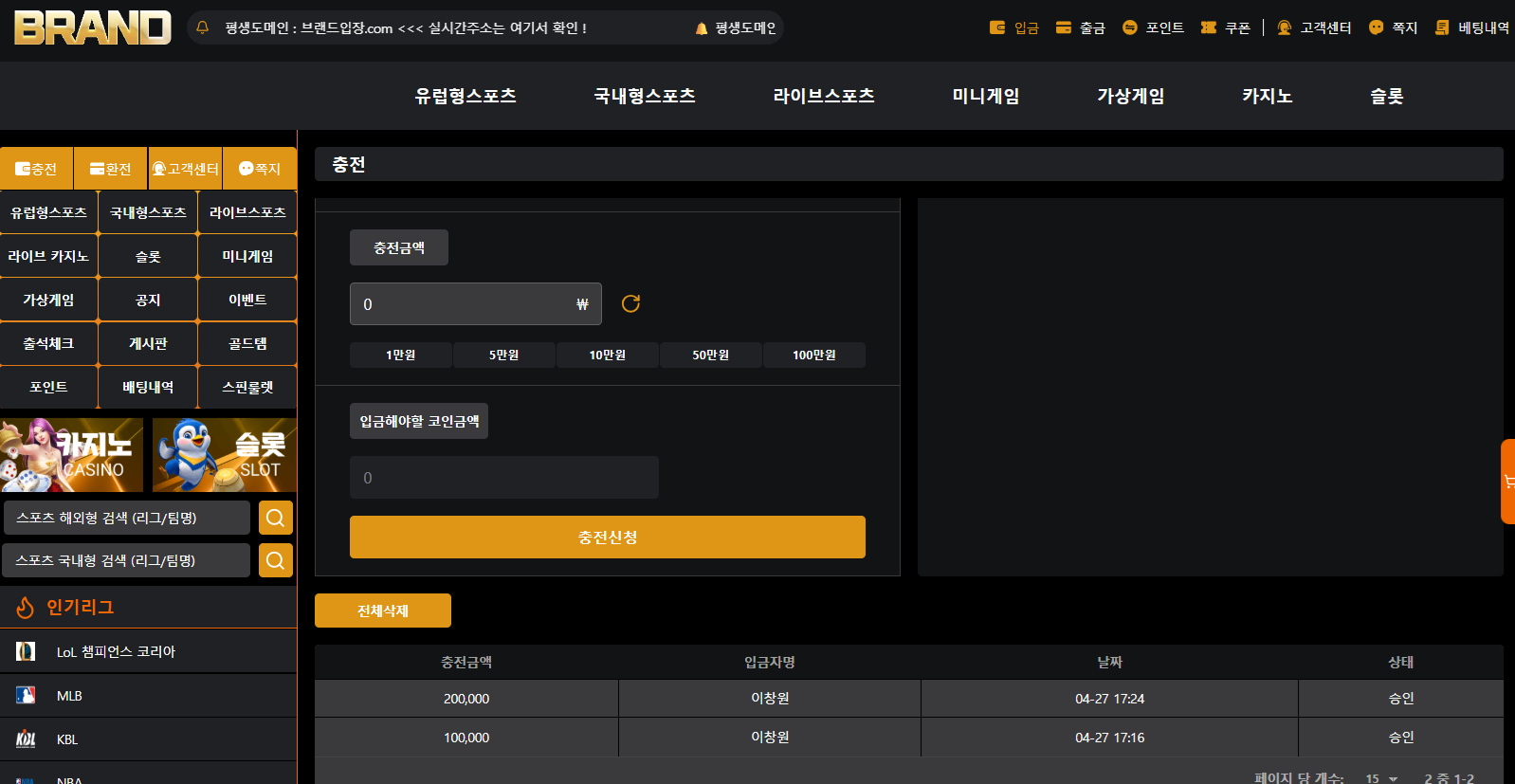Open 카지노 in the main navigation
Screen dimensions: 1515x784
point(1268,96)
